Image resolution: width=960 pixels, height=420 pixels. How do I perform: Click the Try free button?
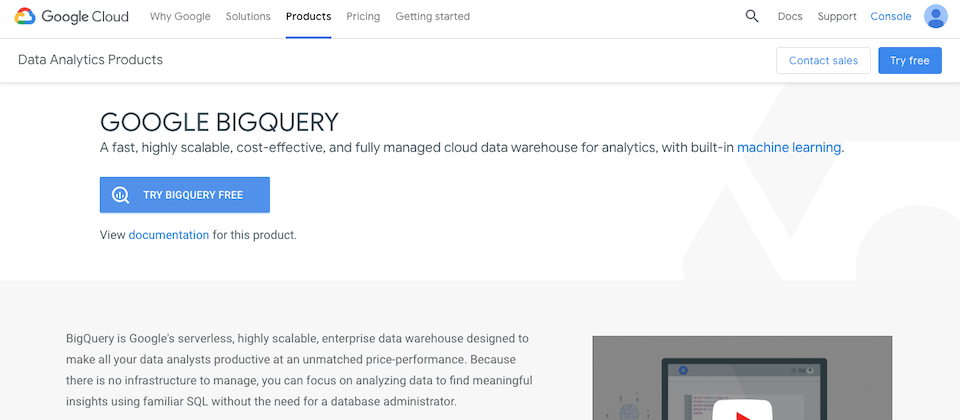click(x=910, y=61)
